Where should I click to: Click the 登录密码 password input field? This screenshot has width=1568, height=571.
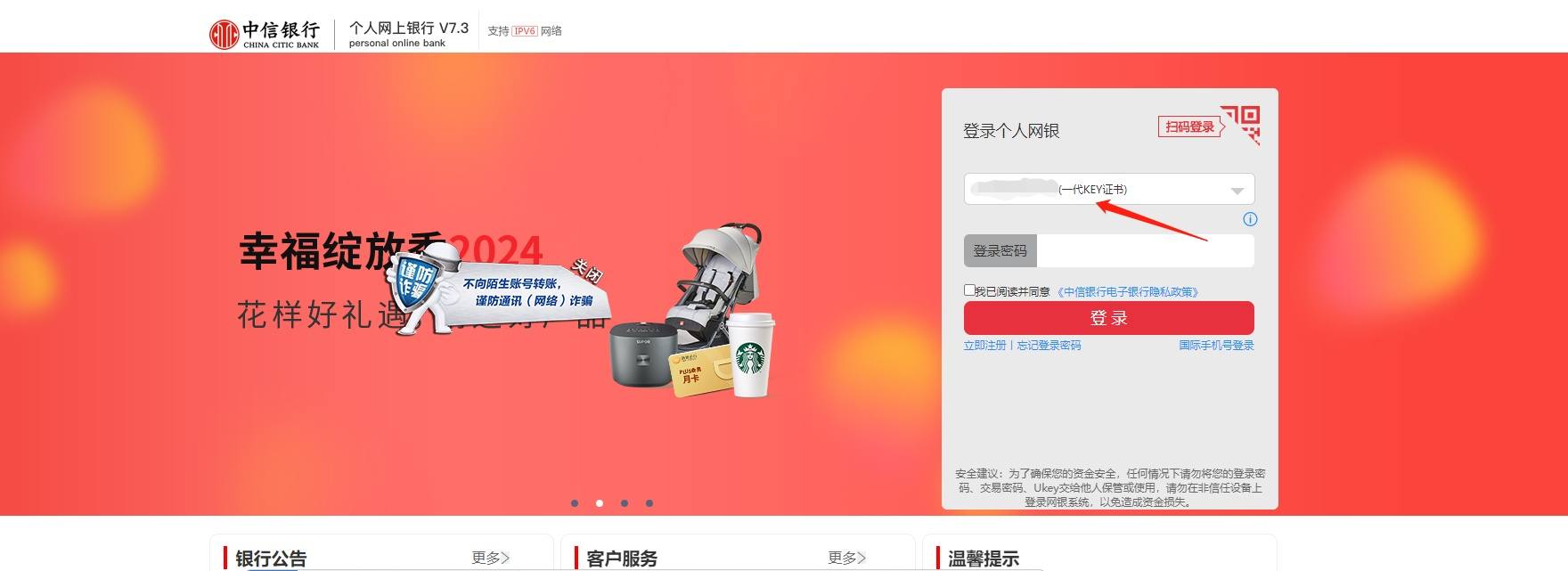click(1146, 251)
